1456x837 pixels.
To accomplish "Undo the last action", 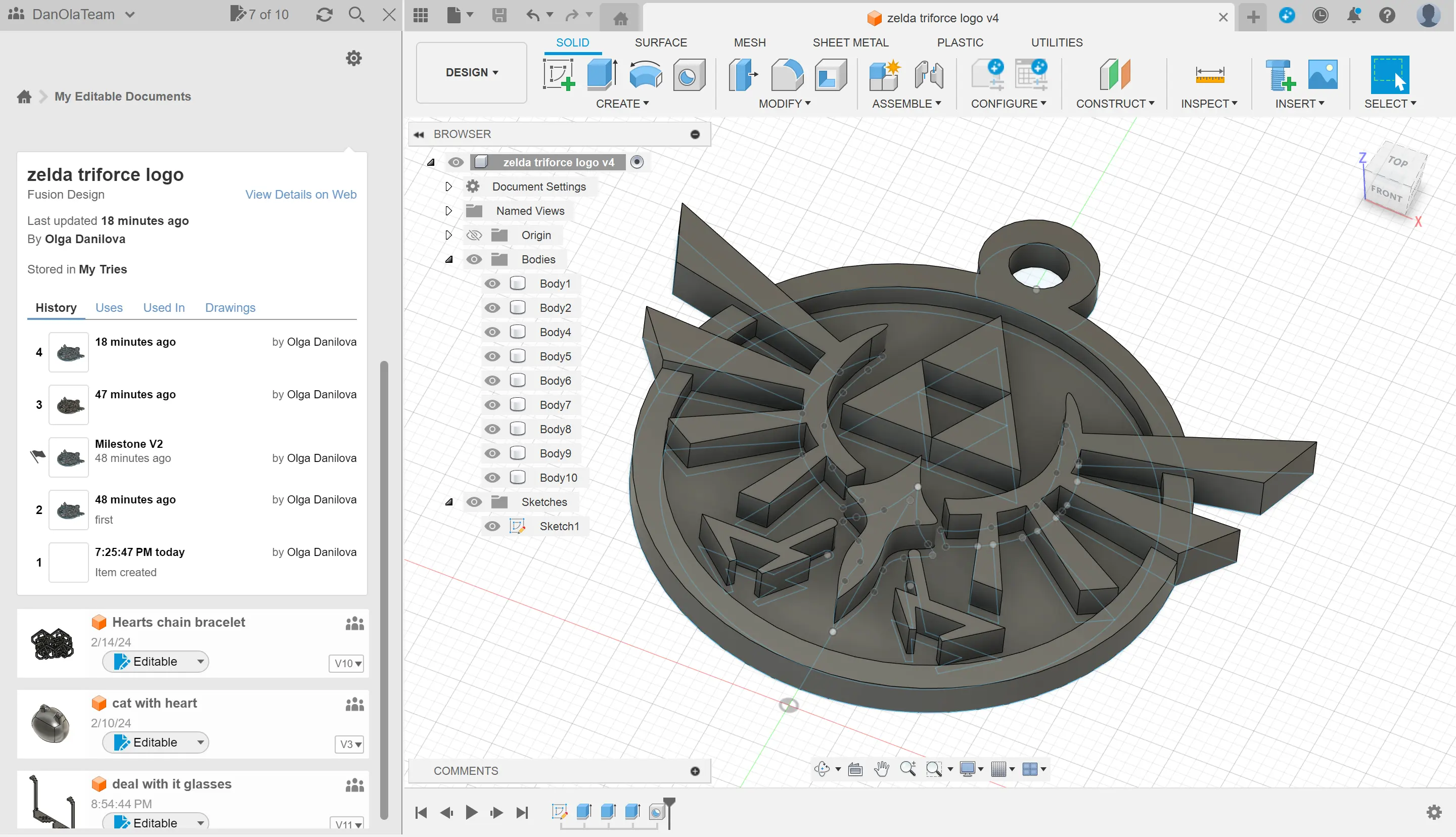I will pyautogui.click(x=533, y=15).
